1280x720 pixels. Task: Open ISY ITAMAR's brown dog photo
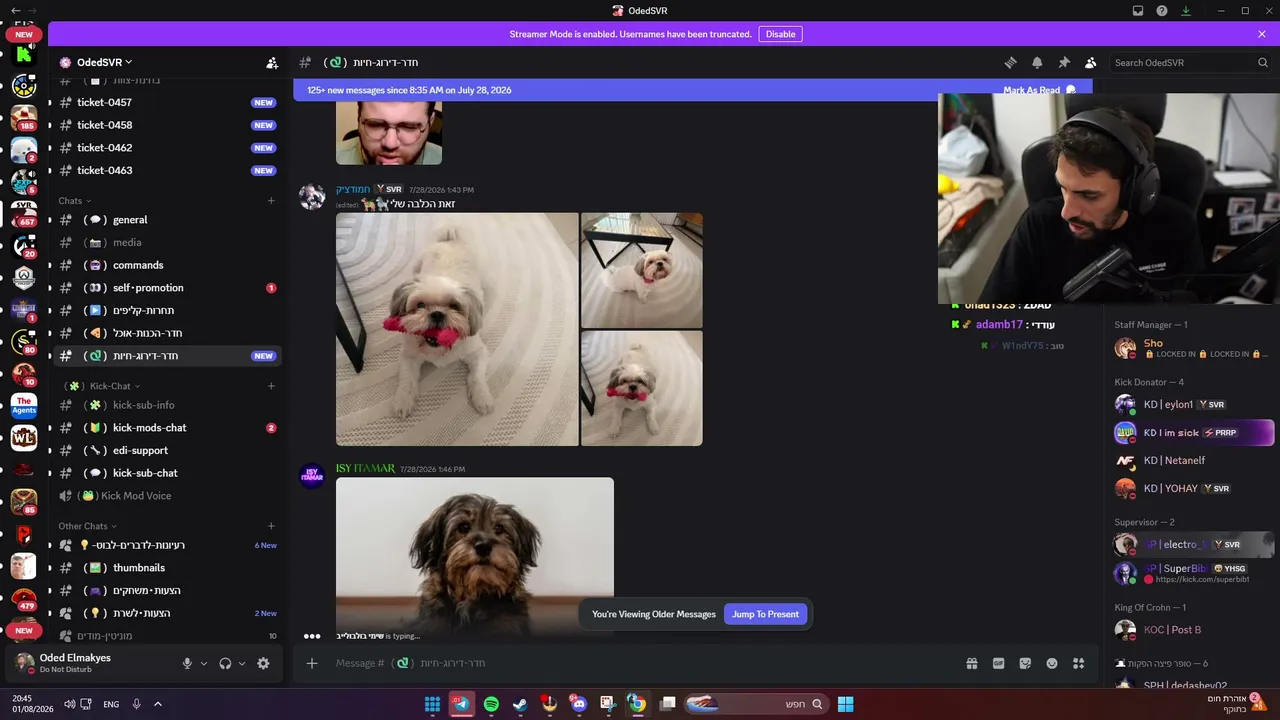coord(475,556)
